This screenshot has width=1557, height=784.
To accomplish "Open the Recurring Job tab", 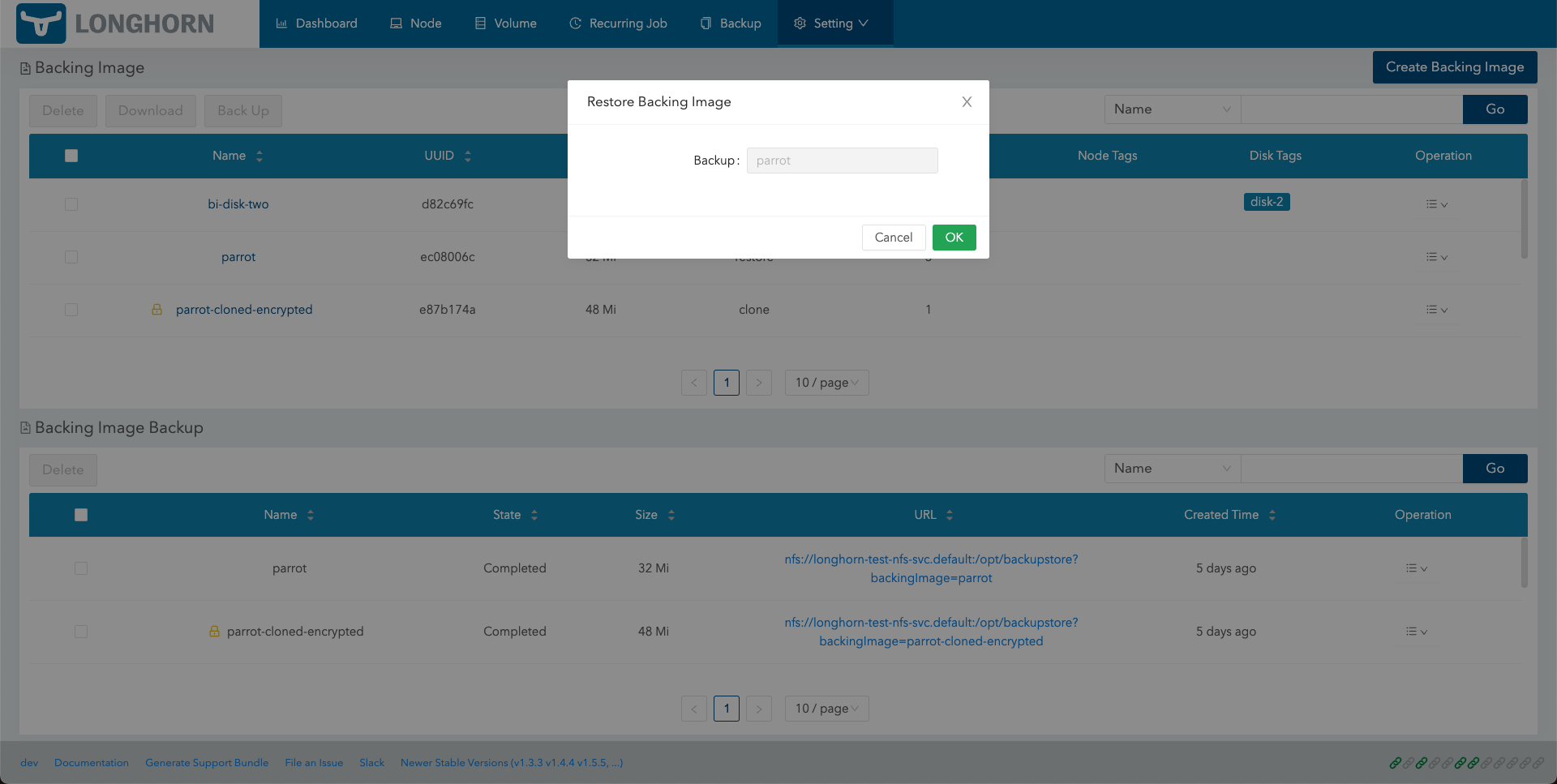I will pos(619,24).
